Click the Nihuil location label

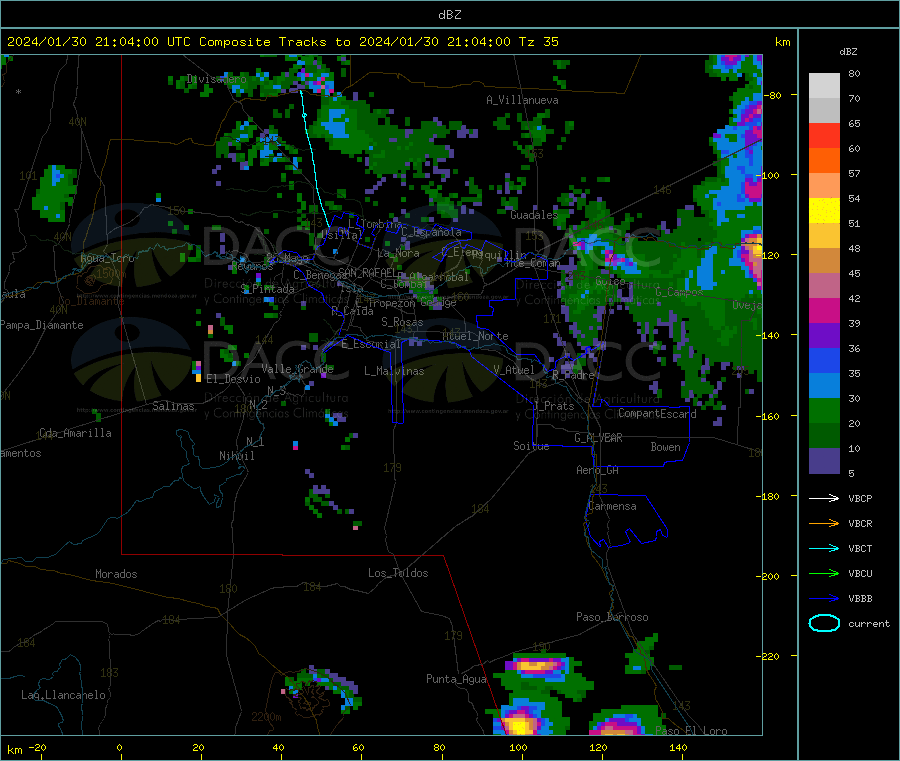point(236,456)
